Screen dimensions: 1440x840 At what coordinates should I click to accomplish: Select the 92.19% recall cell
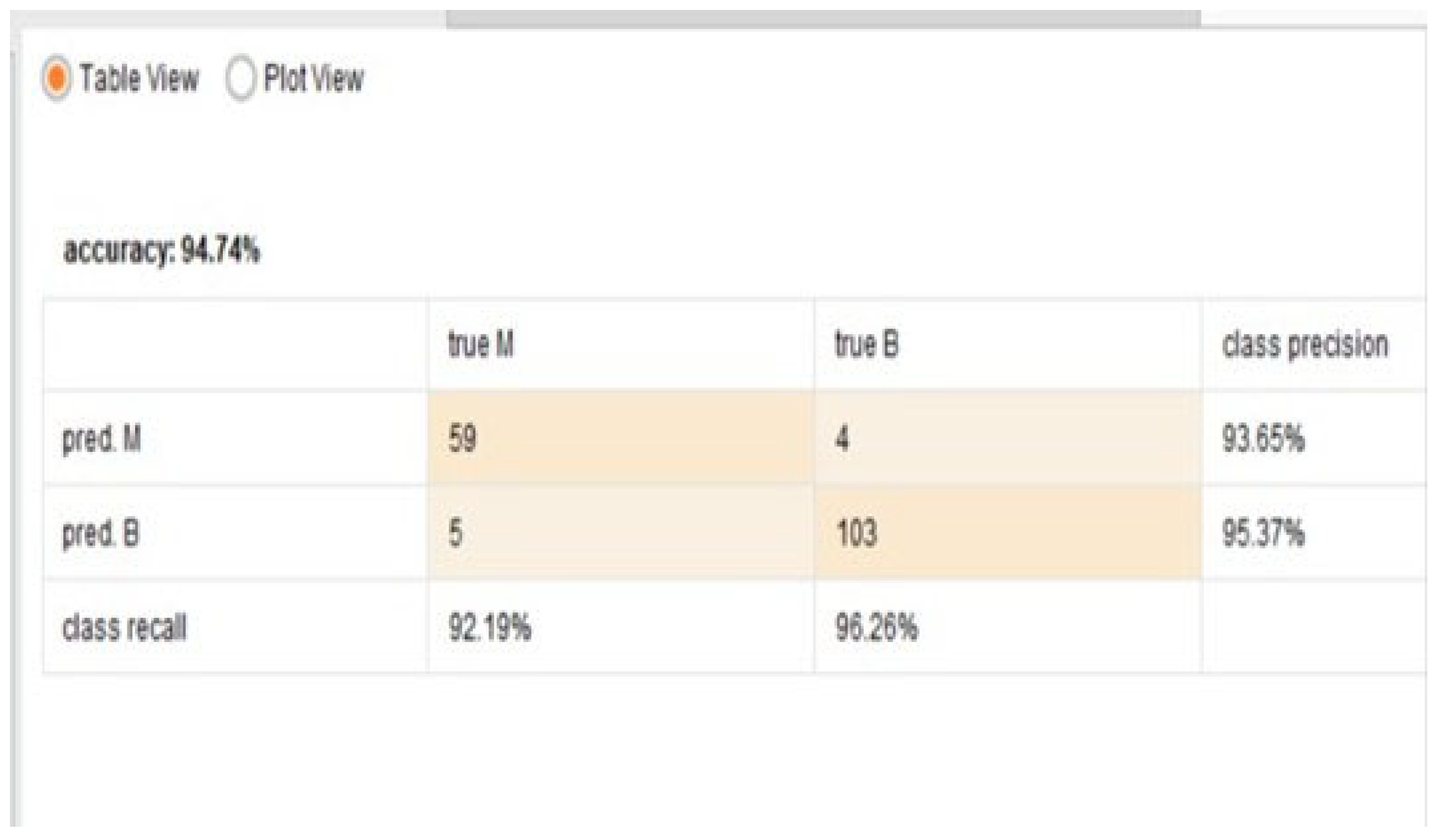490,628
